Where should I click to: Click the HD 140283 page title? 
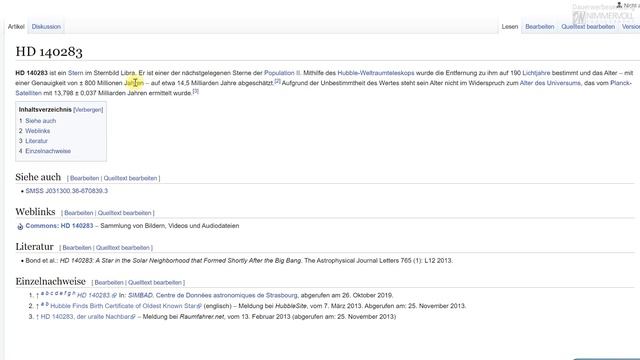coord(49,51)
